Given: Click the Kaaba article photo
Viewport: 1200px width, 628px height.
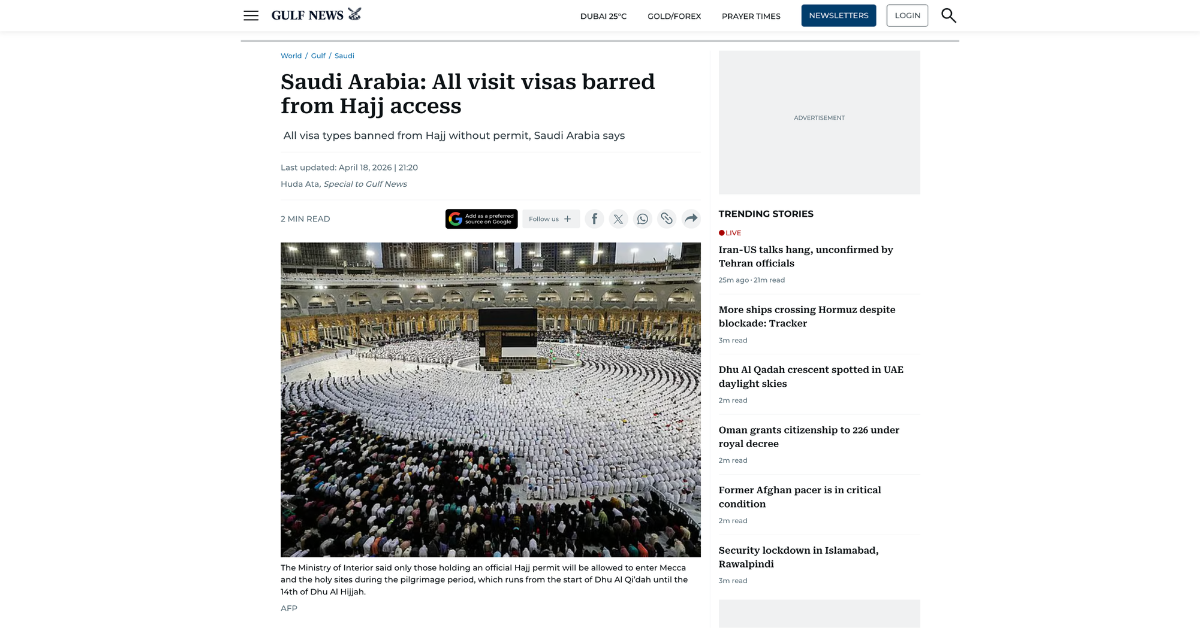Looking at the screenshot, I should point(490,399).
